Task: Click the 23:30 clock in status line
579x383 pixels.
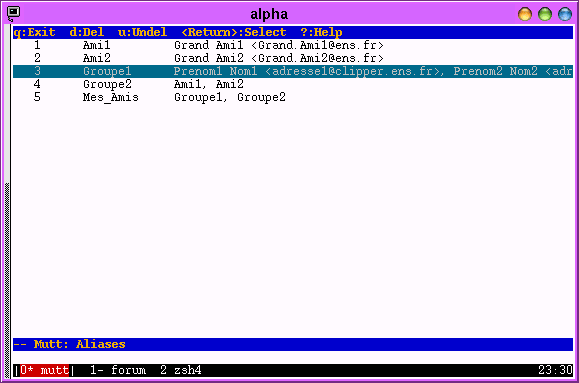Action: [x=555, y=370]
